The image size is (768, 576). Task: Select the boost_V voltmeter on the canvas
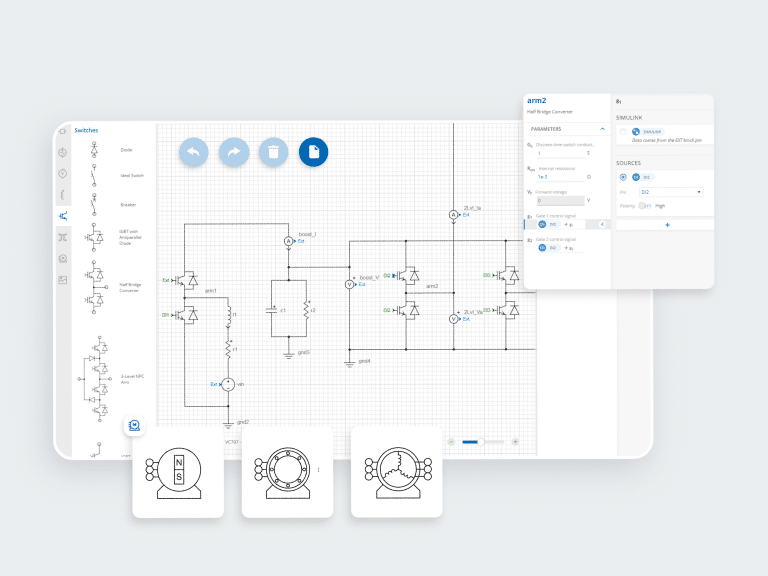coord(349,284)
